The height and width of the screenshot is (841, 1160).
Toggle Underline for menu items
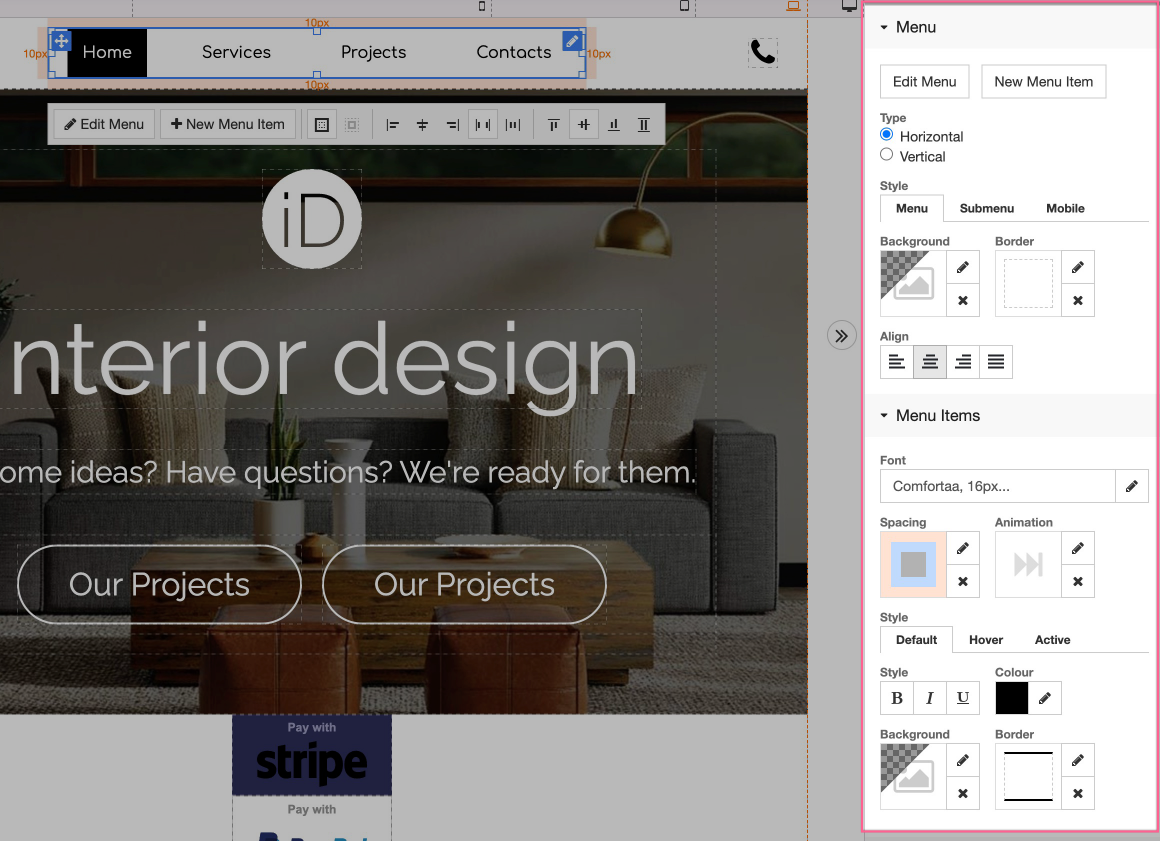[x=962, y=698]
